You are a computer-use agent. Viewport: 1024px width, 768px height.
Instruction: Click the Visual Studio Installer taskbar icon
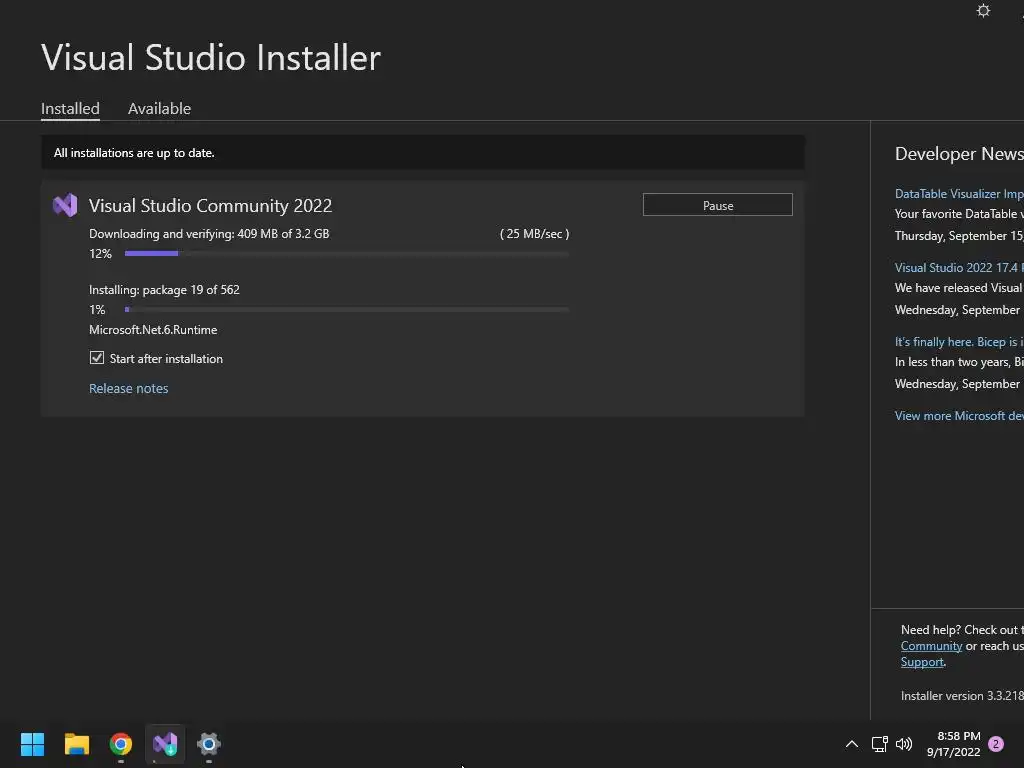click(x=165, y=744)
